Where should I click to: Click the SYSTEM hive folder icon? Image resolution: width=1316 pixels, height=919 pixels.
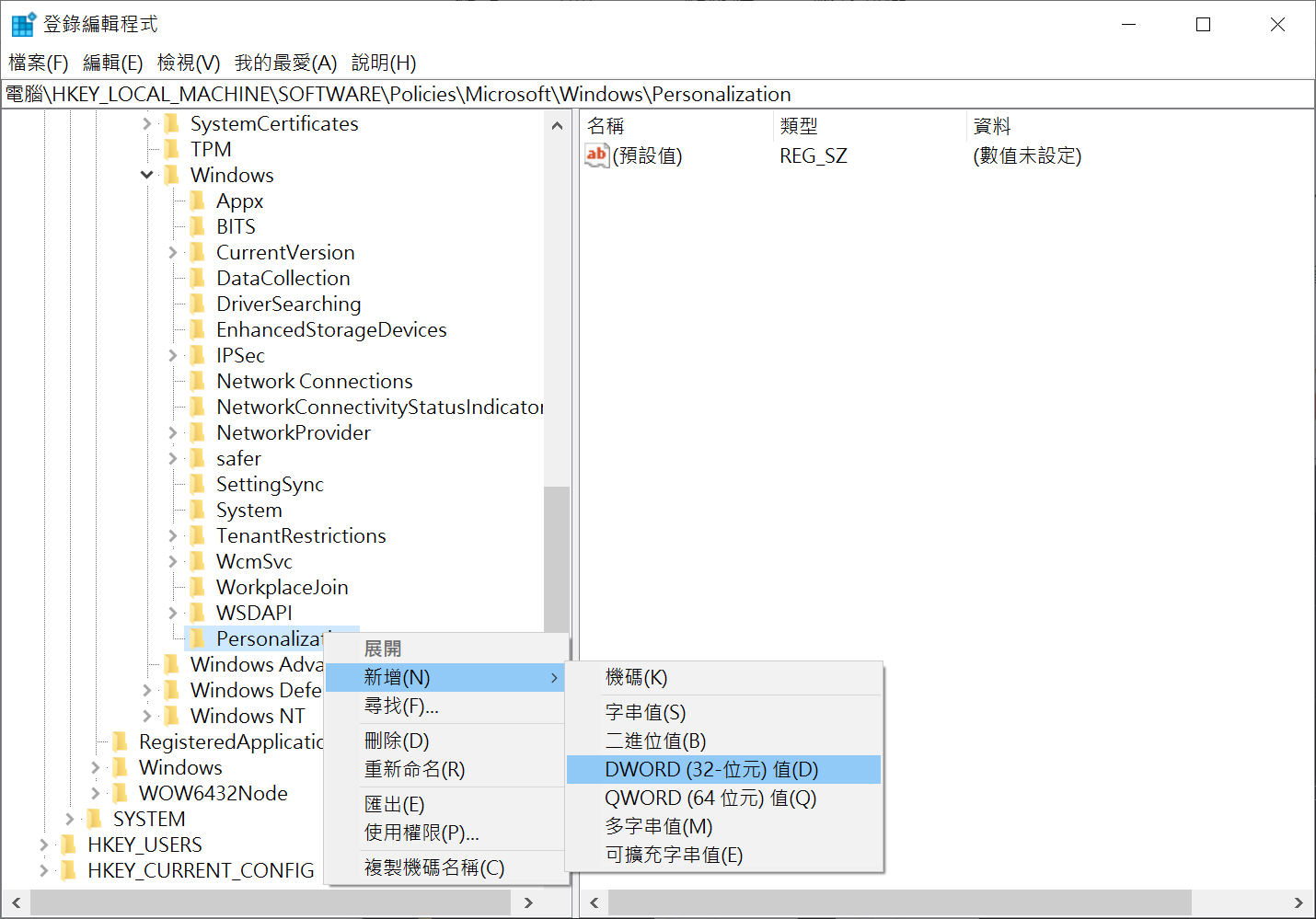pyautogui.click(x=95, y=819)
